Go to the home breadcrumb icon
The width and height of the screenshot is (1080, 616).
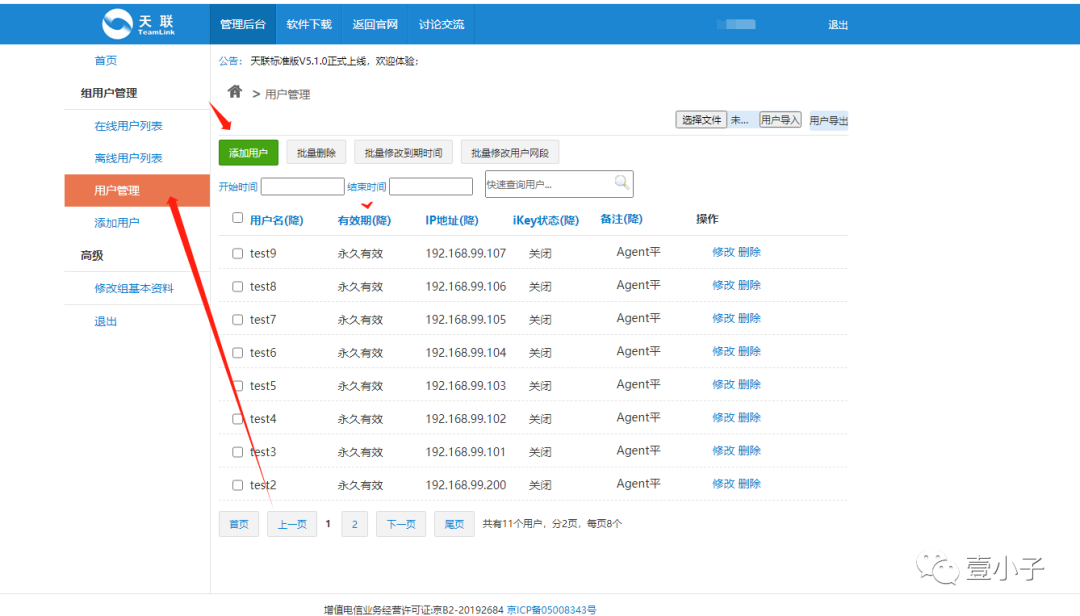[x=235, y=92]
